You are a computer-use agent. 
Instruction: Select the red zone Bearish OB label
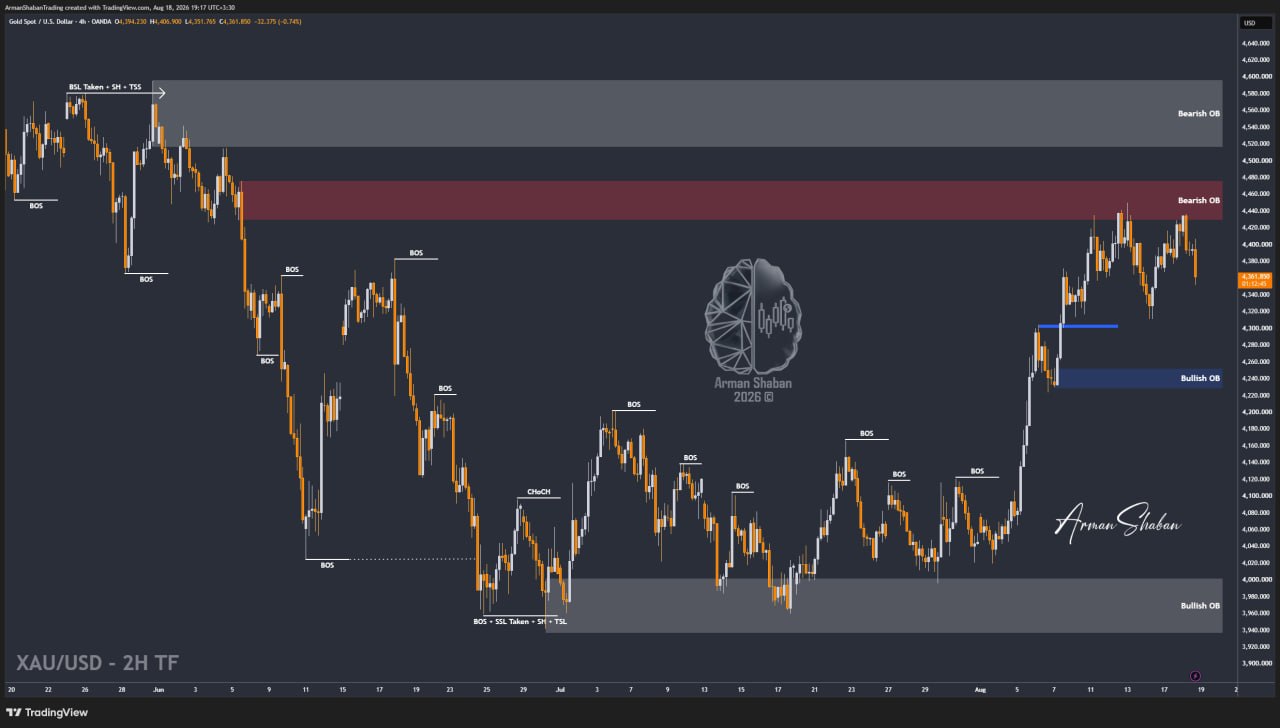[x=1198, y=200]
